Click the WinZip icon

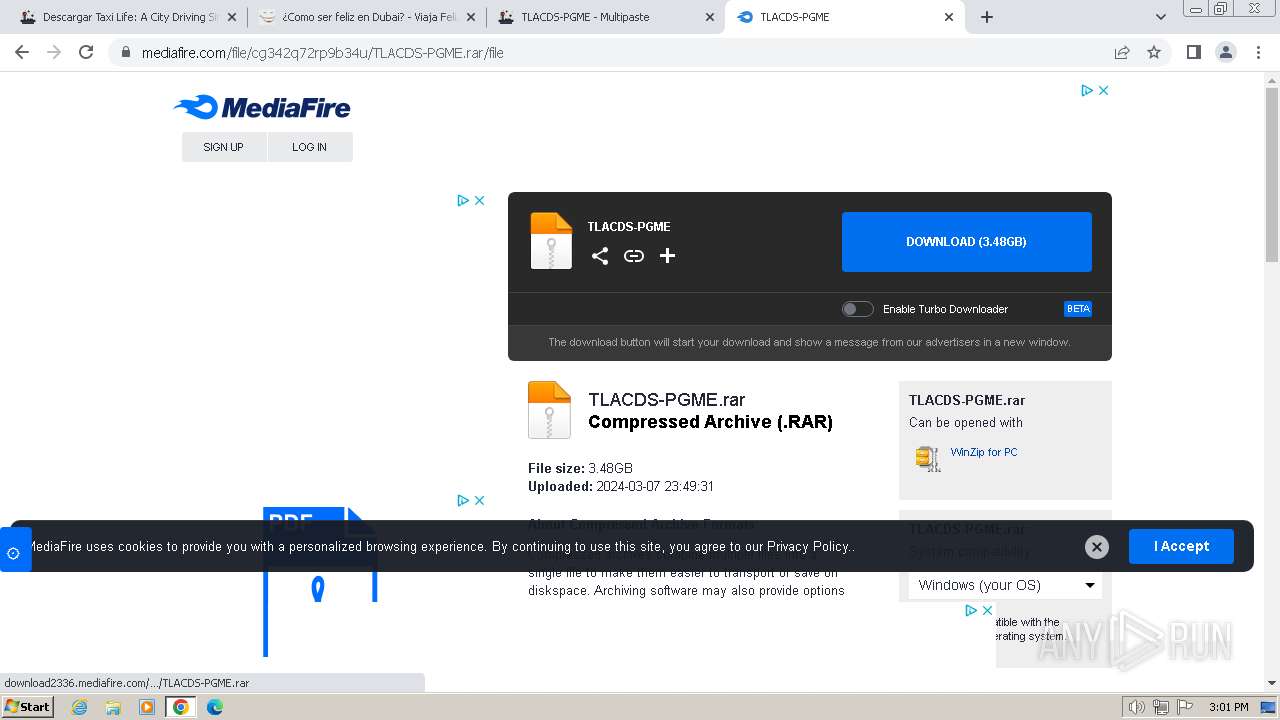928,458
